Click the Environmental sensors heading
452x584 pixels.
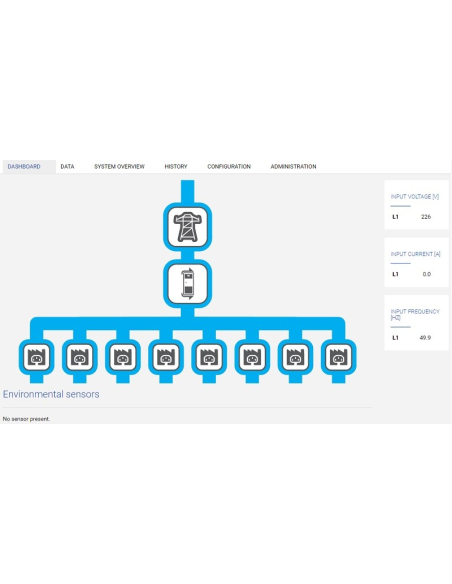(51, 394)
